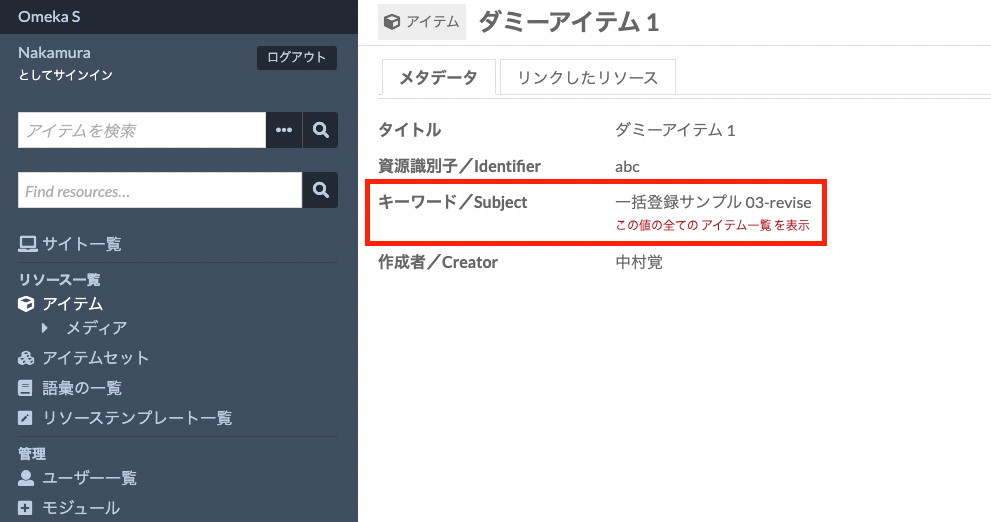Viewport: 991px width, 522px height.
Task: Click the 資源識別子／Identifier property label
Action: (x=459, y=166)
